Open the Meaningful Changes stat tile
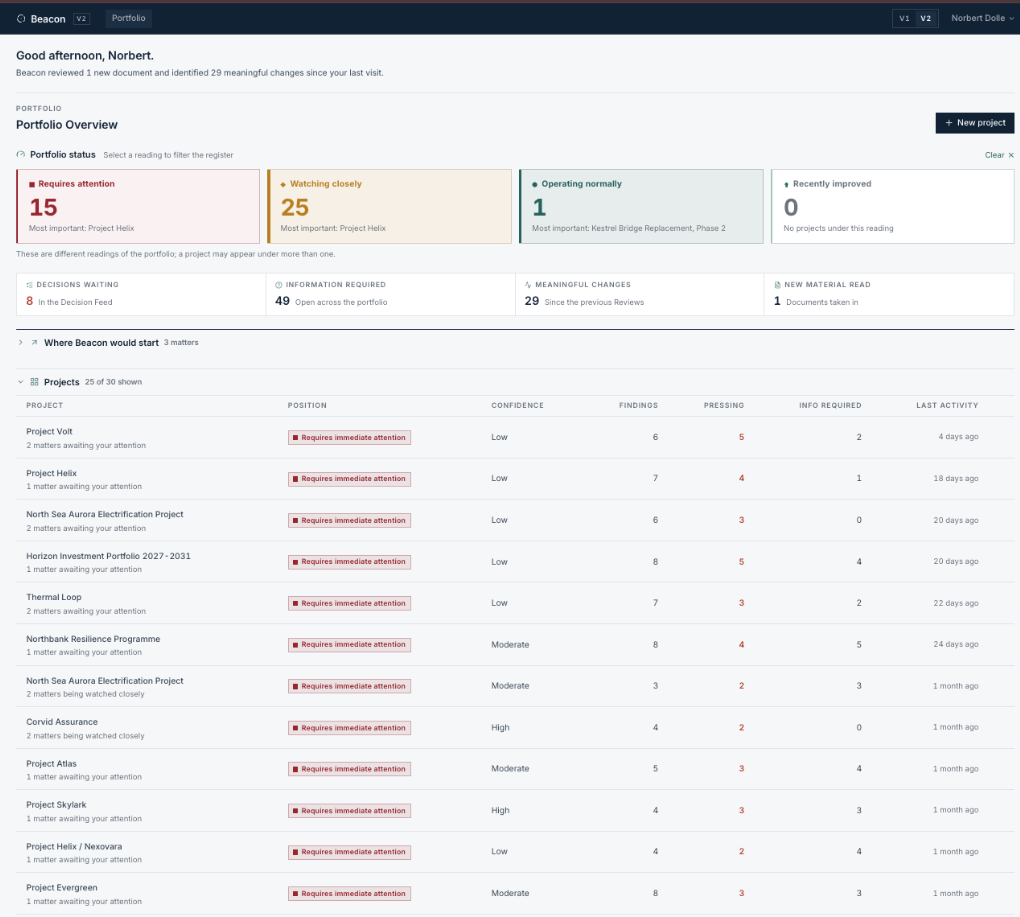 click(x=639, y=295)
